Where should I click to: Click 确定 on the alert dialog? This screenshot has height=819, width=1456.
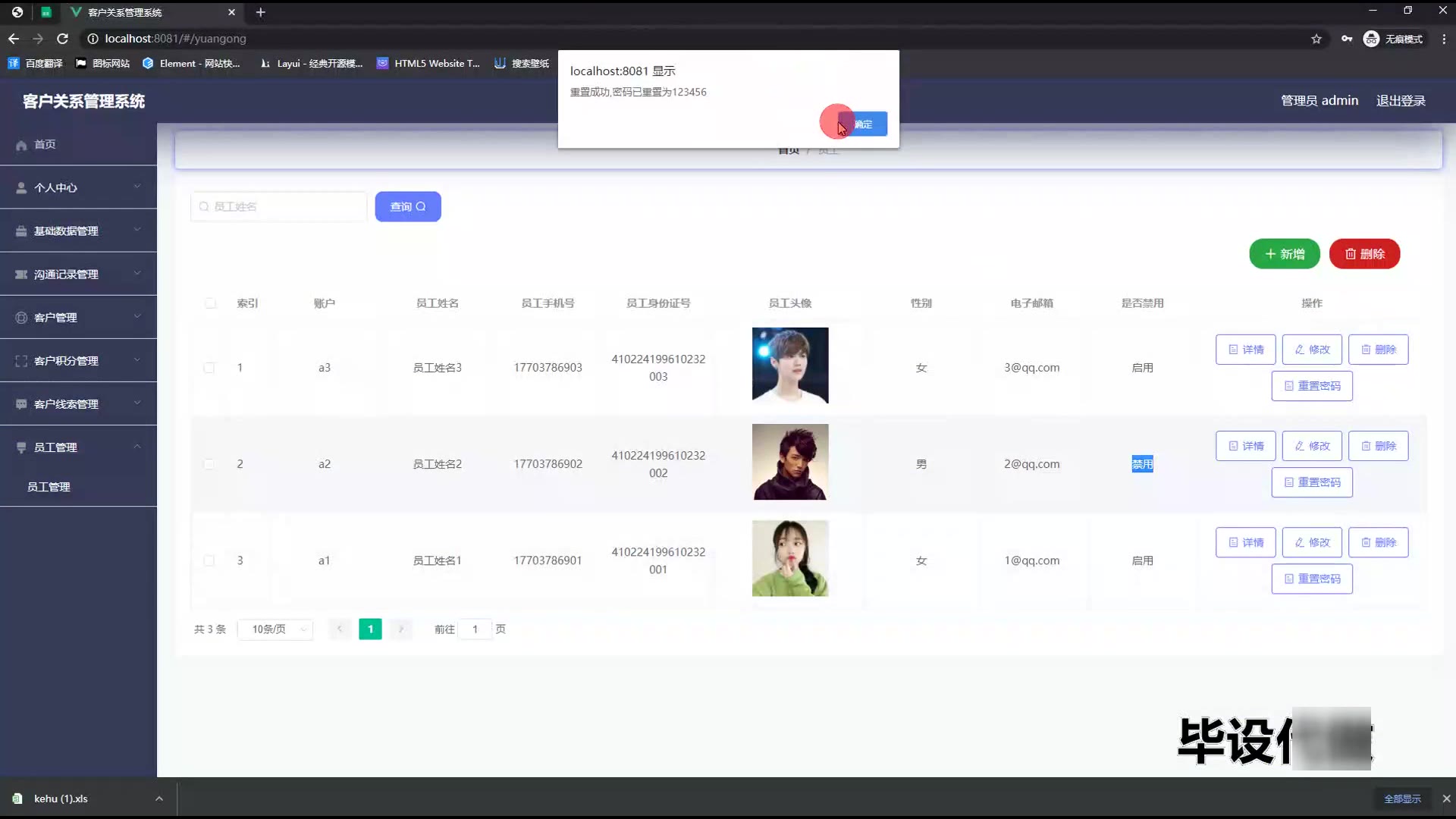click(x=863, y=124)
